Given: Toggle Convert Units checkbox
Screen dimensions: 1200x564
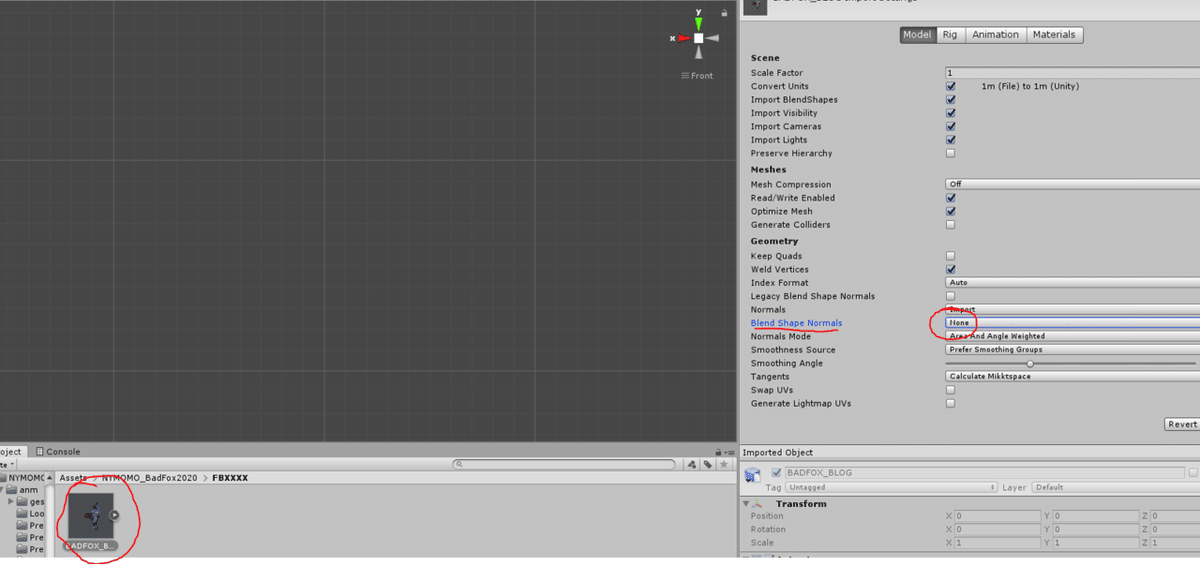Looking at the screenshot, I should click(950, 86).
